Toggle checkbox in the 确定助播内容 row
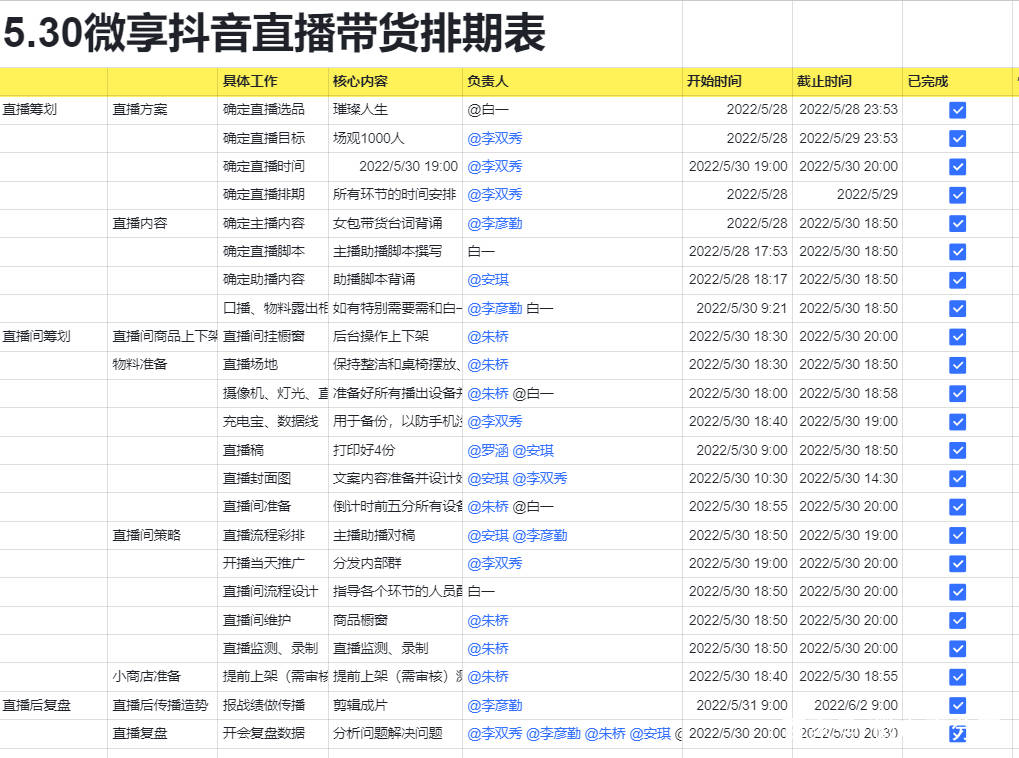Image resolution: width=1019 pixels, height=758 pixels. (957, 280)
